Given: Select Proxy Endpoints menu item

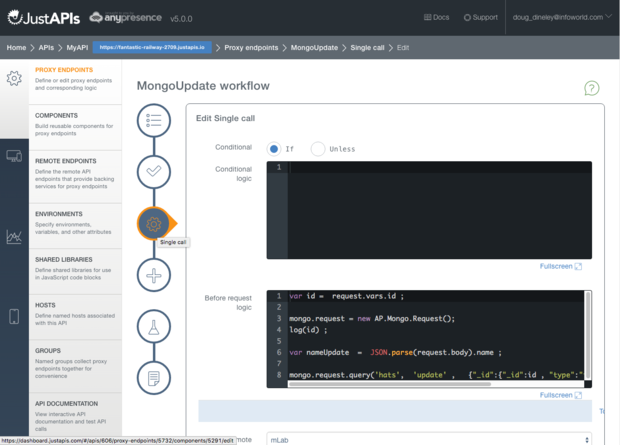Looking at the screenshot, I should click(75, 82).
